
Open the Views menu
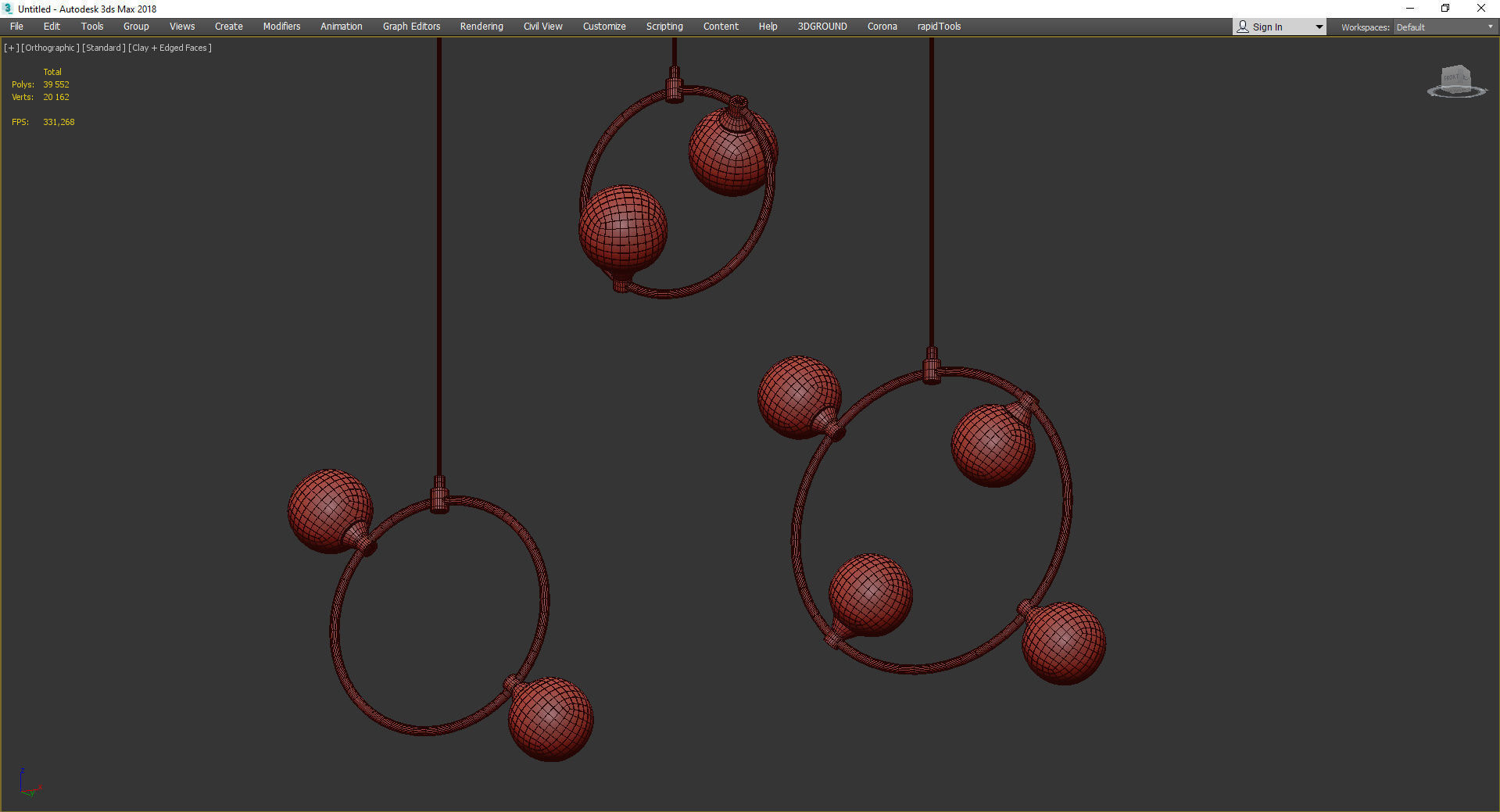pos(182,27)
